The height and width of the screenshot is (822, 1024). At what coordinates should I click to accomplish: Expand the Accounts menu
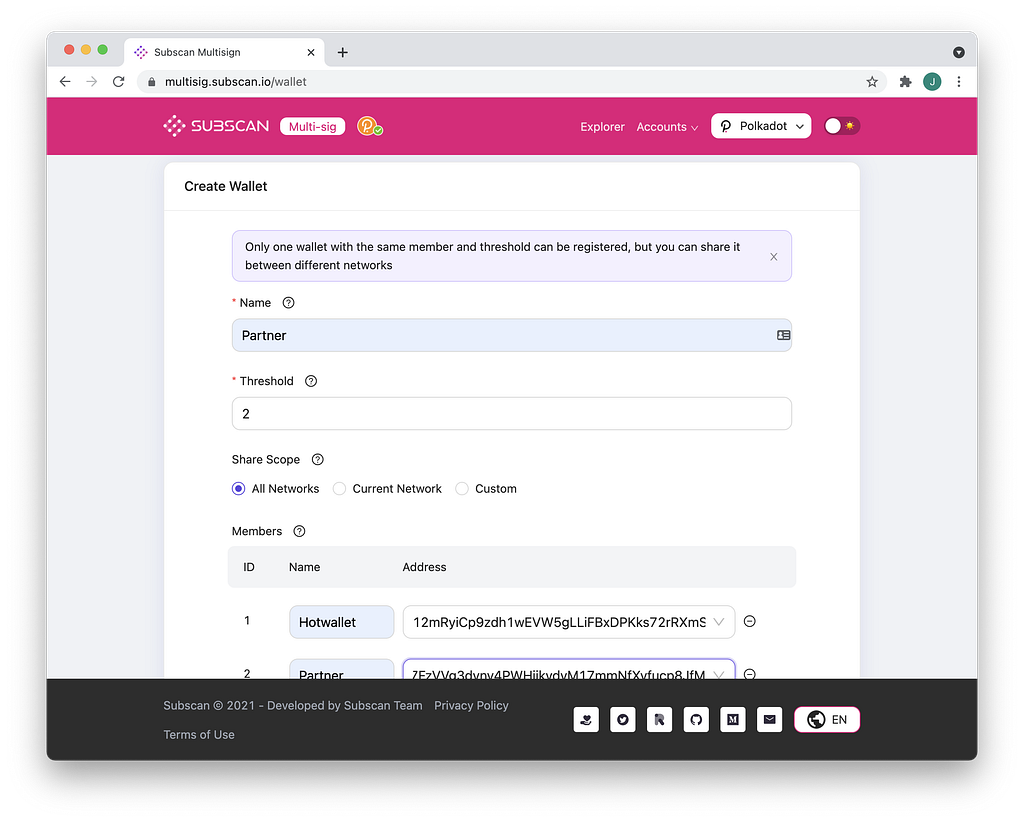(667, 127)
